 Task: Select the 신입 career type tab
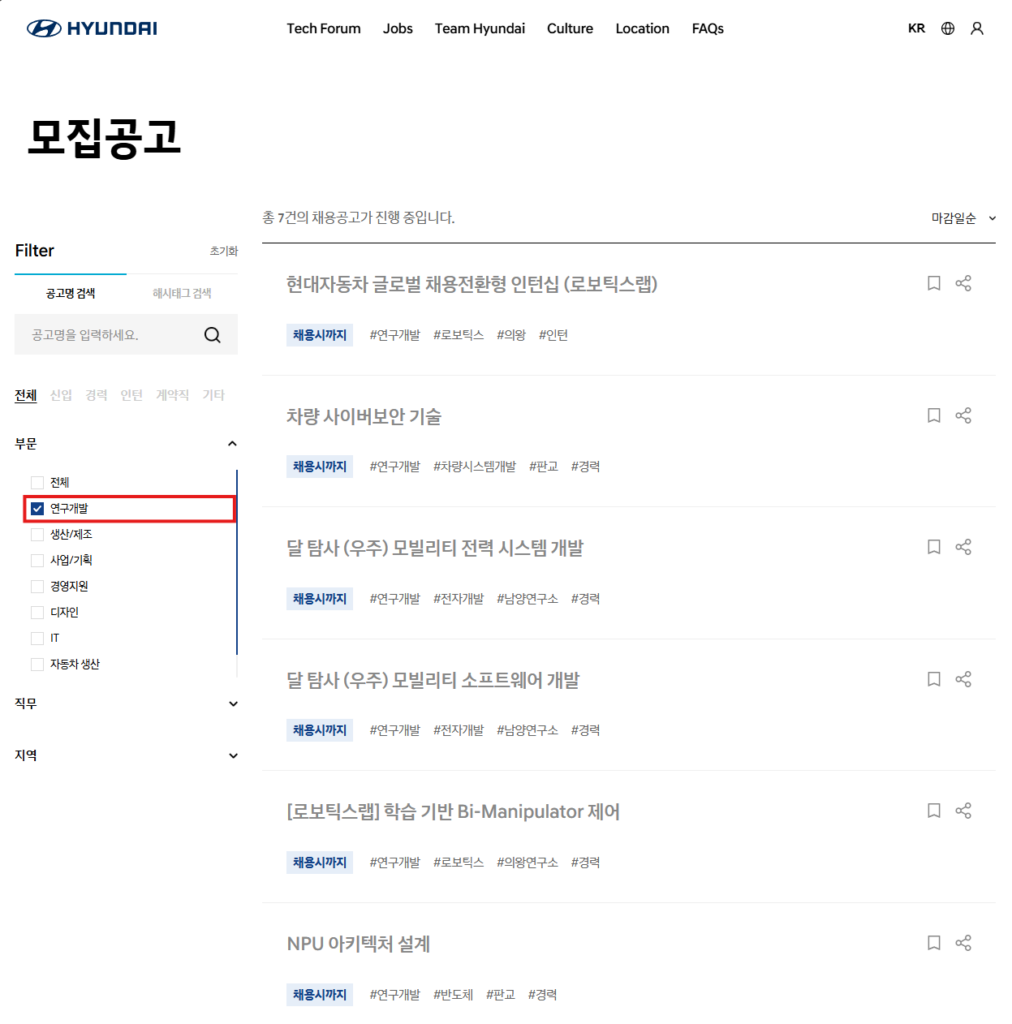point(61,395)
